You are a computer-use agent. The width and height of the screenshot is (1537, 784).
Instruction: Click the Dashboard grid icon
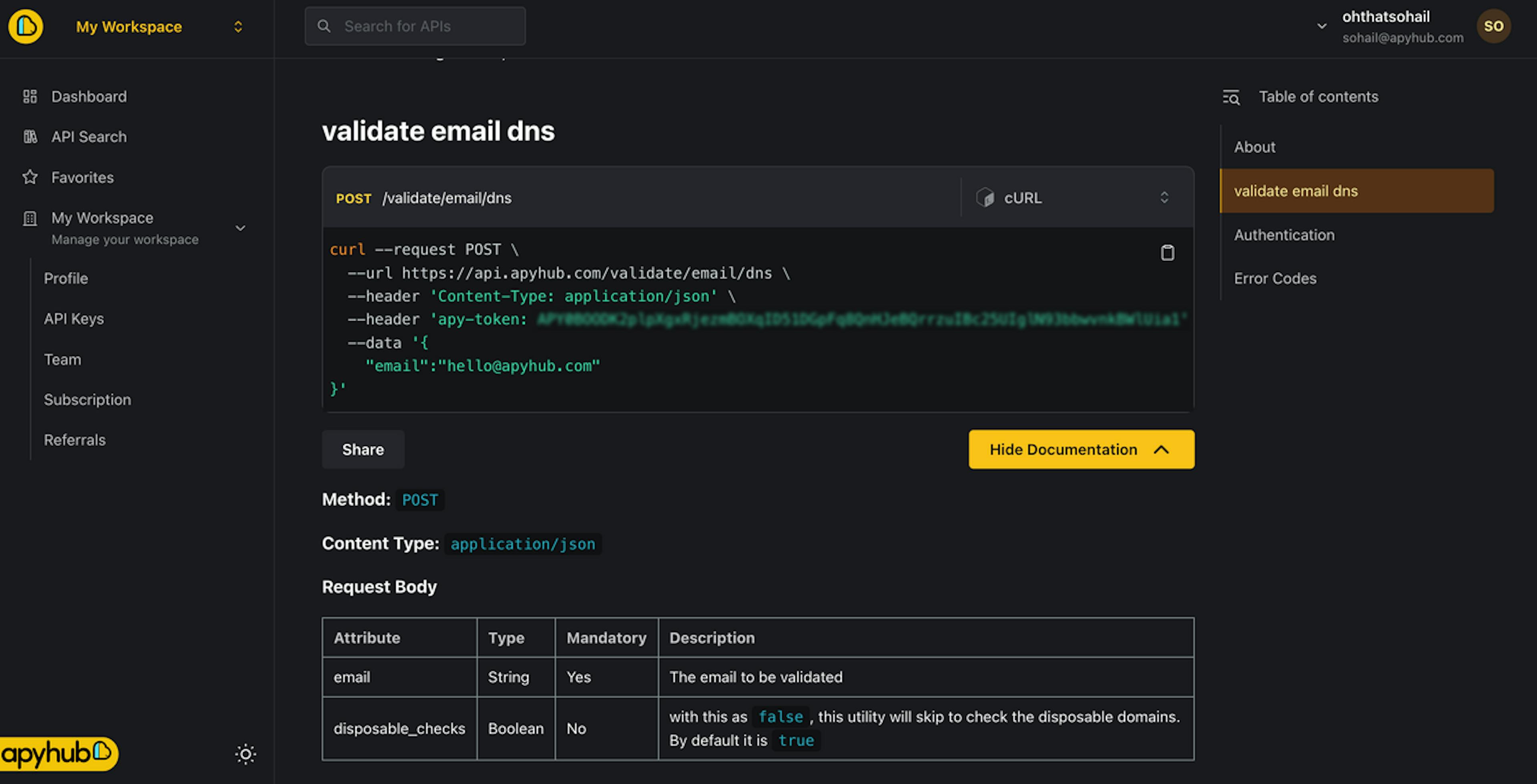pyautogui.click(x=30, y=97)
